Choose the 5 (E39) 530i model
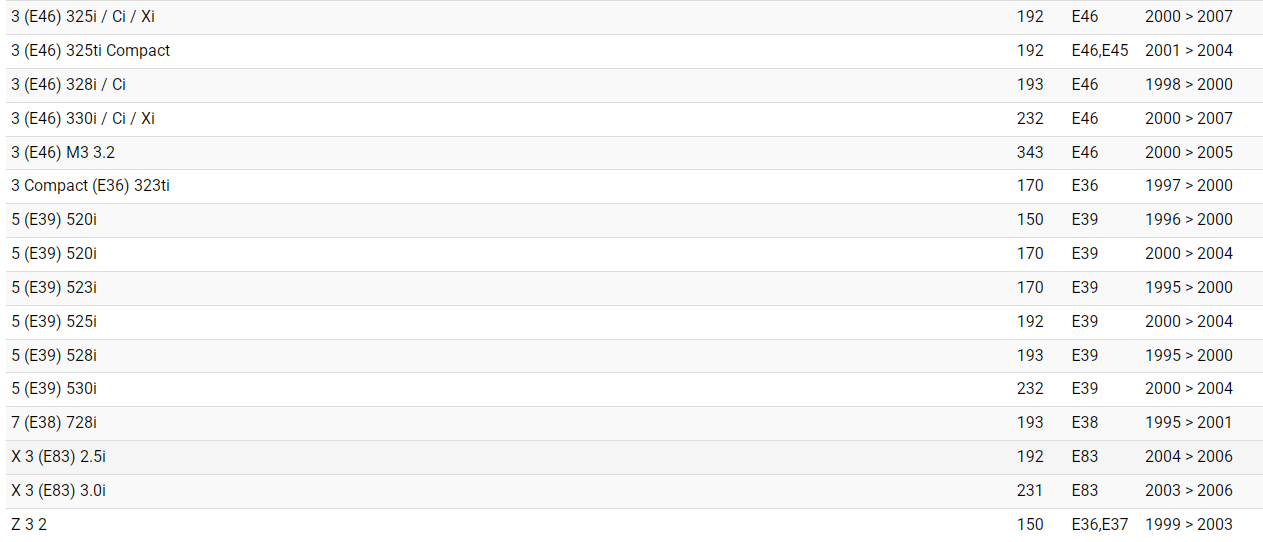The image size is (1263, 542). coord(54,389)
